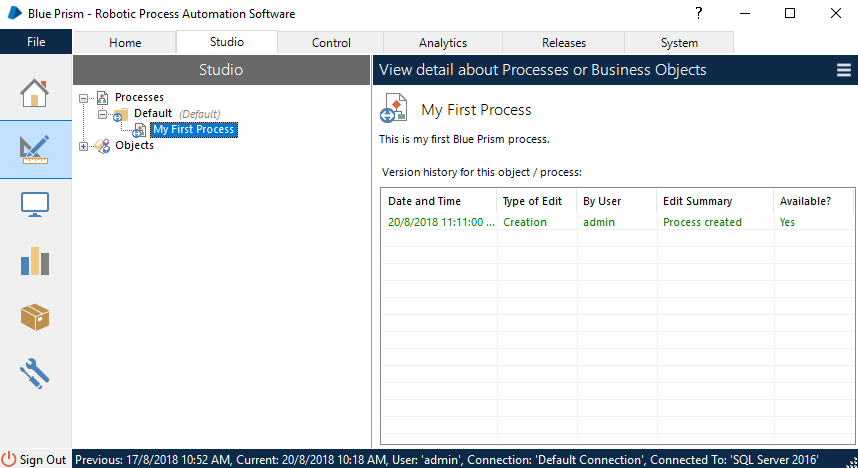Click the help question mark in title bar
This screenshot has height=468, width=858.
pyautogui.click(x=696, y=14)
